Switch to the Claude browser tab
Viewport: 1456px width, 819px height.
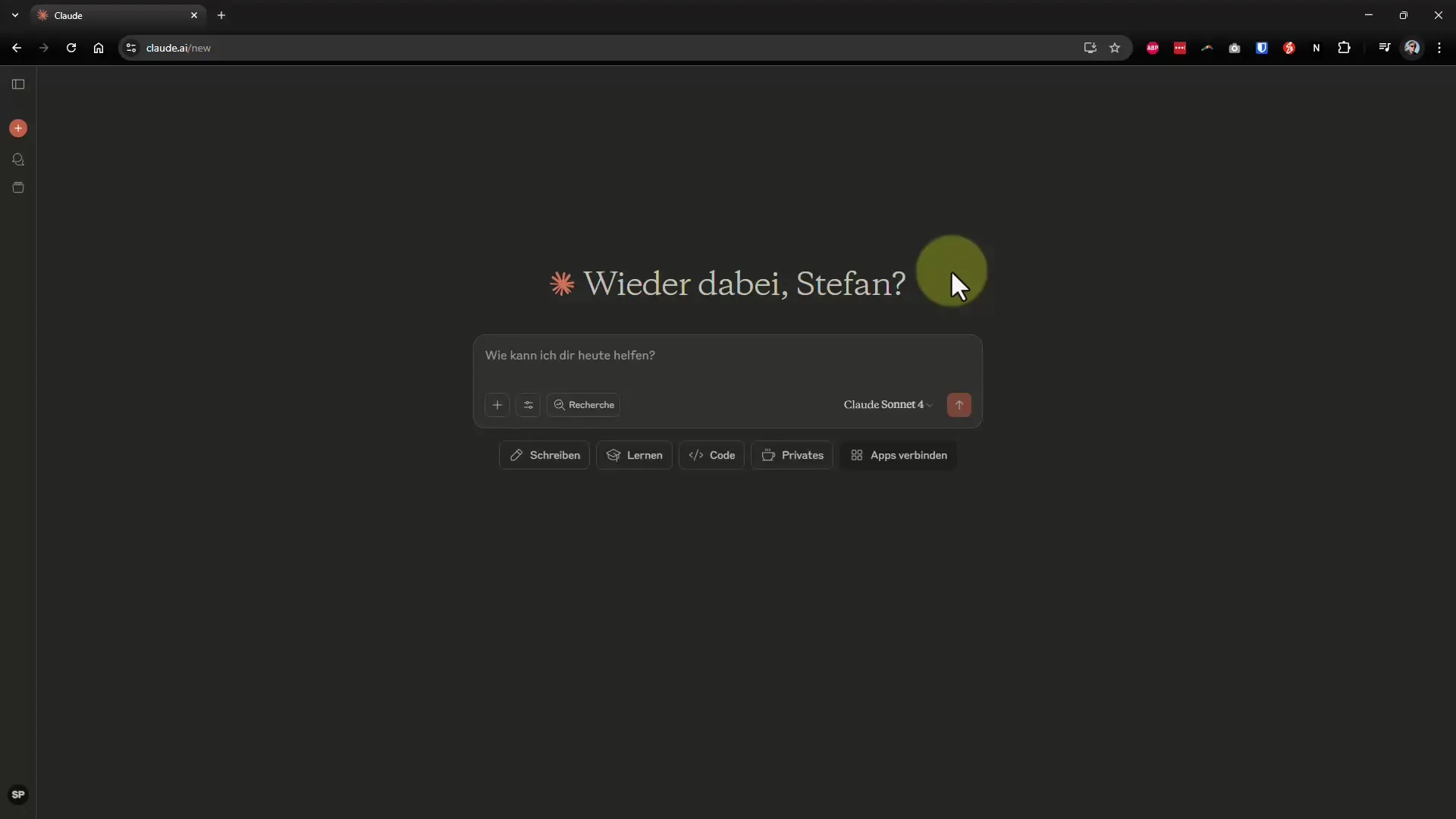[118, 15]
